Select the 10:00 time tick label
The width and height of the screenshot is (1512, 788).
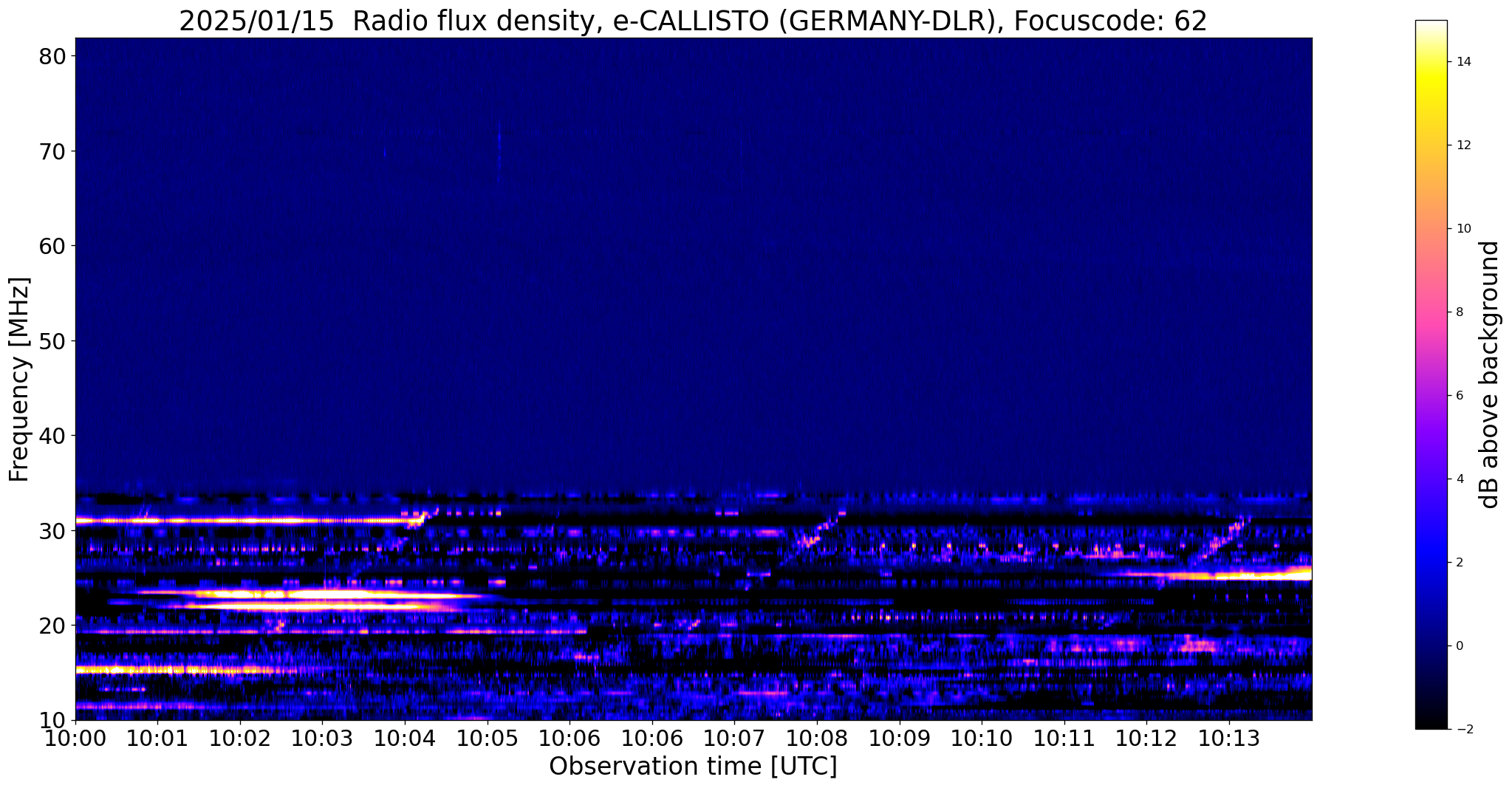coord(75,739)
